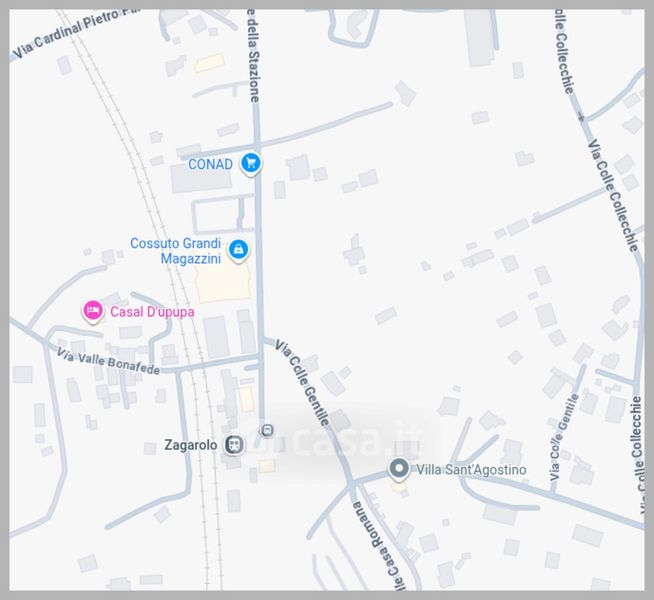Screen dimensions: 654x600
Task: Select the bus stop icon near Zagarolo station
Action: (267, 430)
